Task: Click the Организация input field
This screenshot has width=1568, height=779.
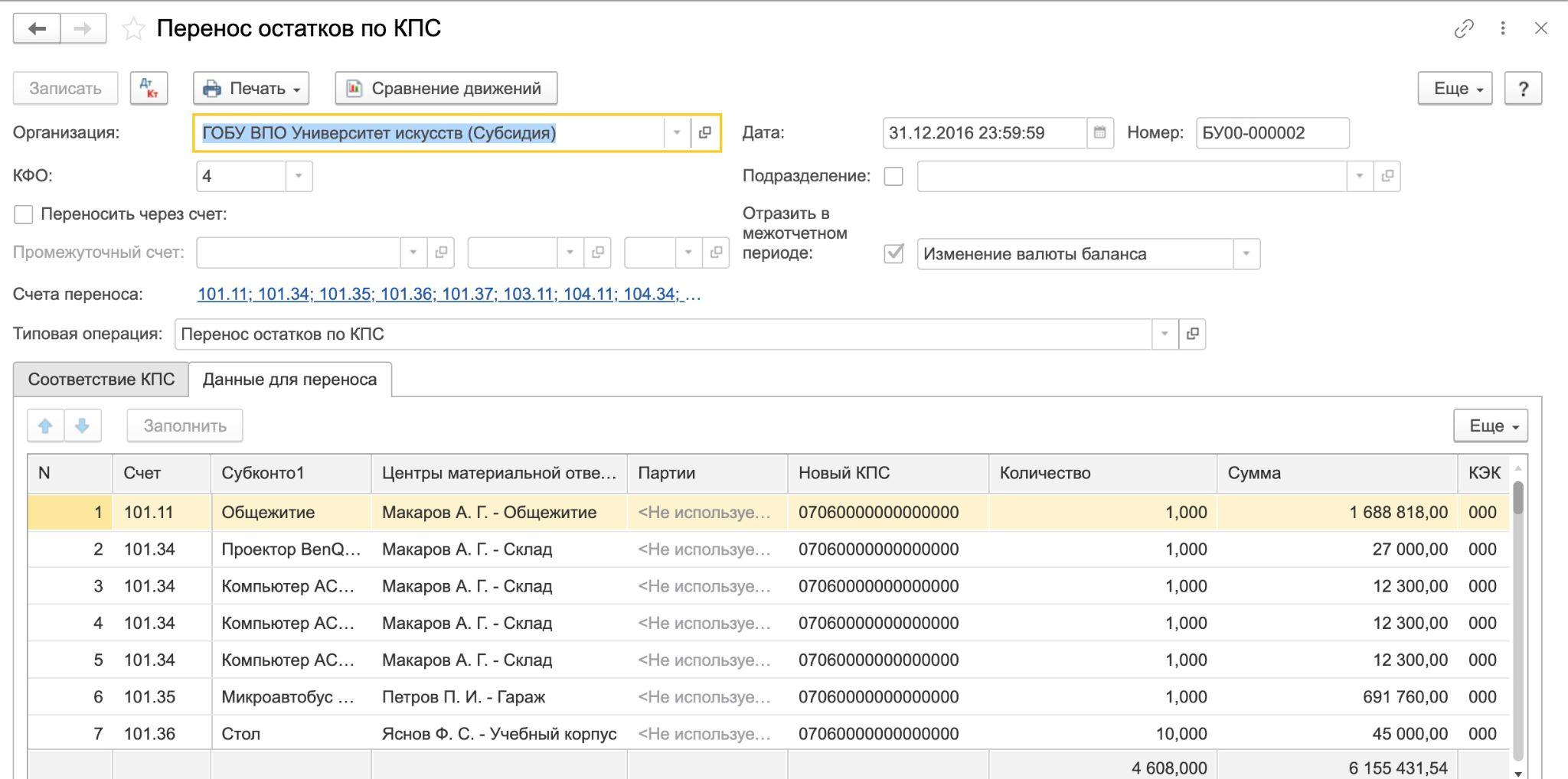Action: pos(429,132)
